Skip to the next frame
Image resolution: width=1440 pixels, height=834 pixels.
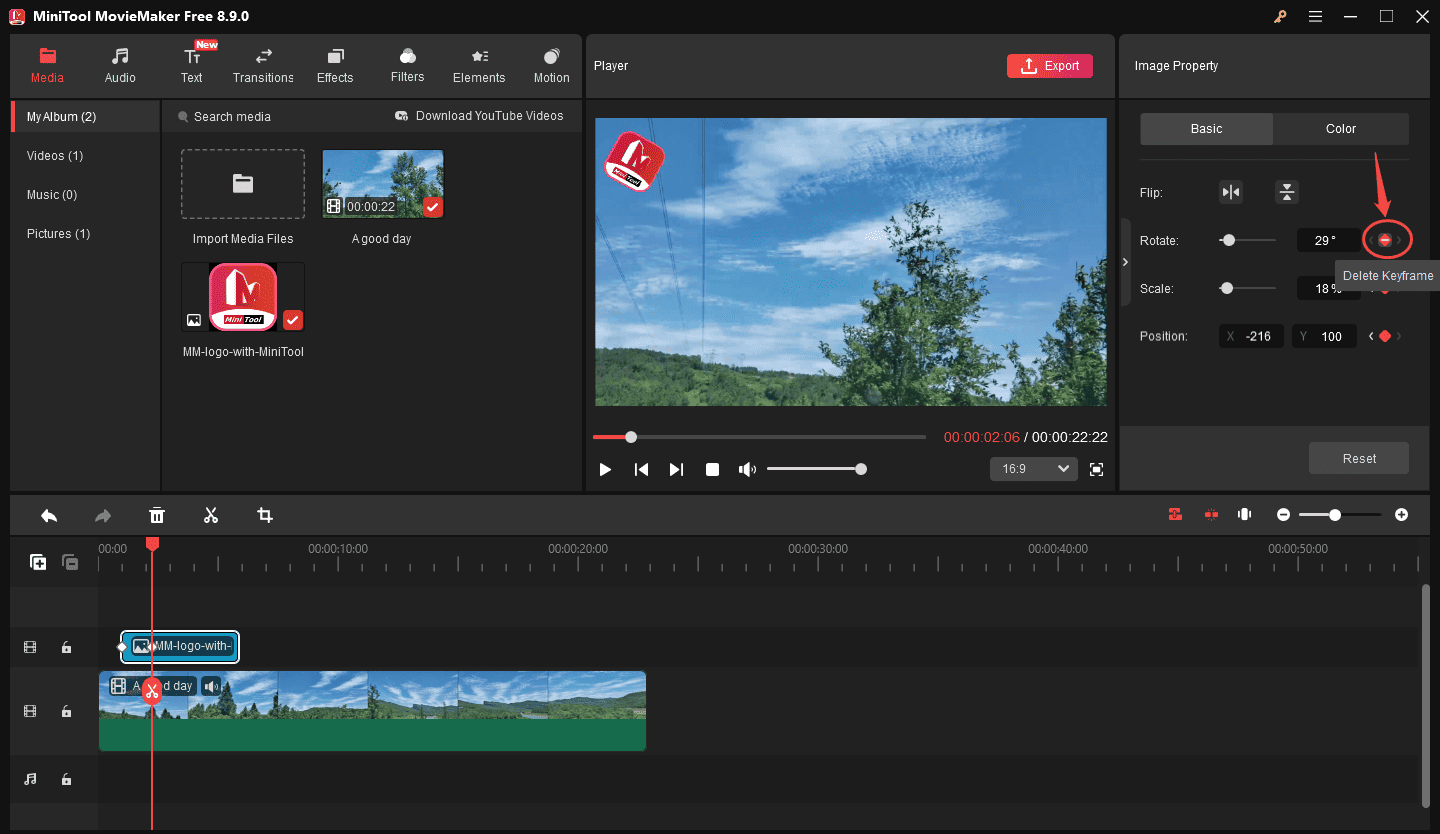677,469
